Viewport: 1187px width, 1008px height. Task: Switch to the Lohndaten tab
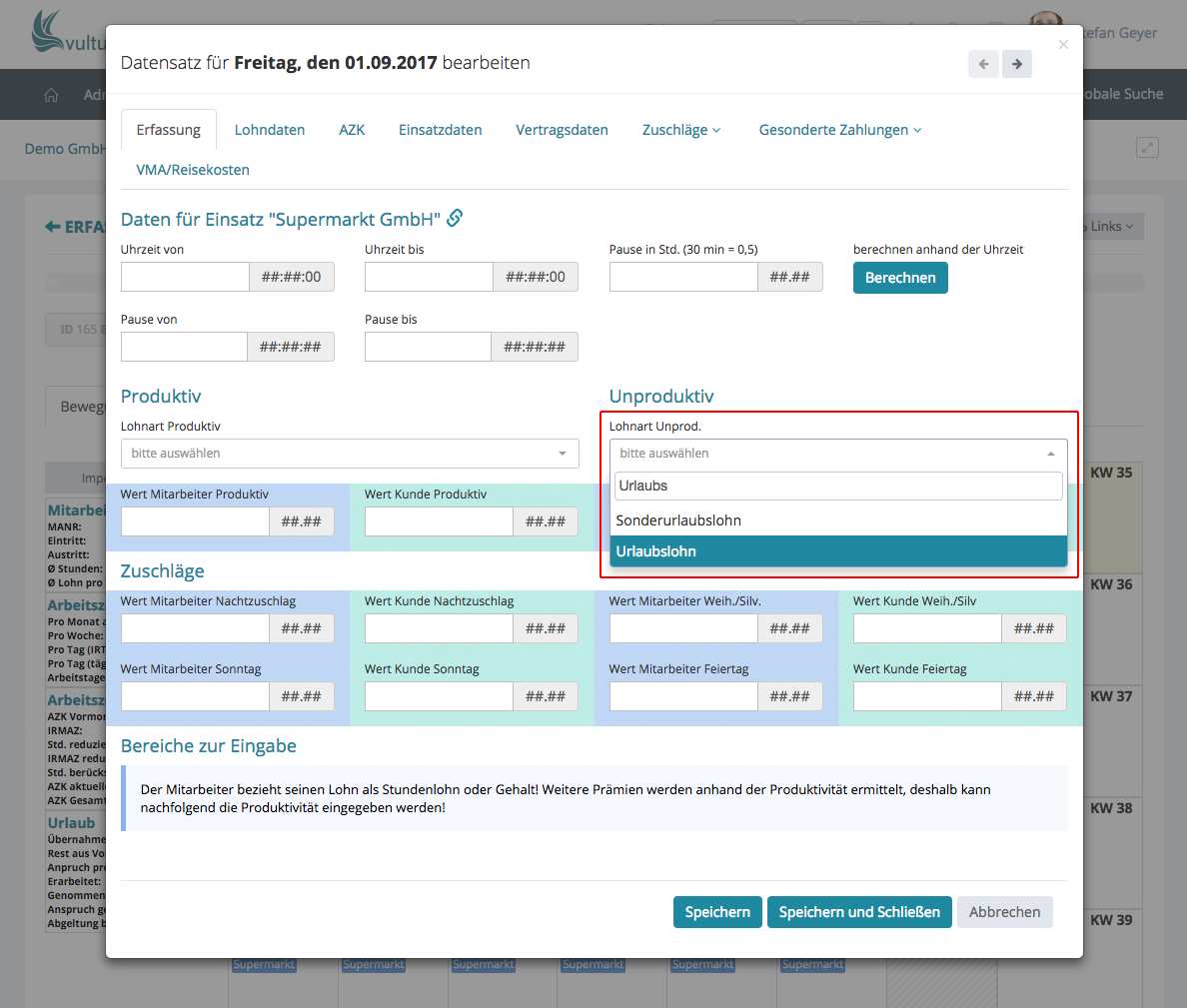tap(270, 130)
